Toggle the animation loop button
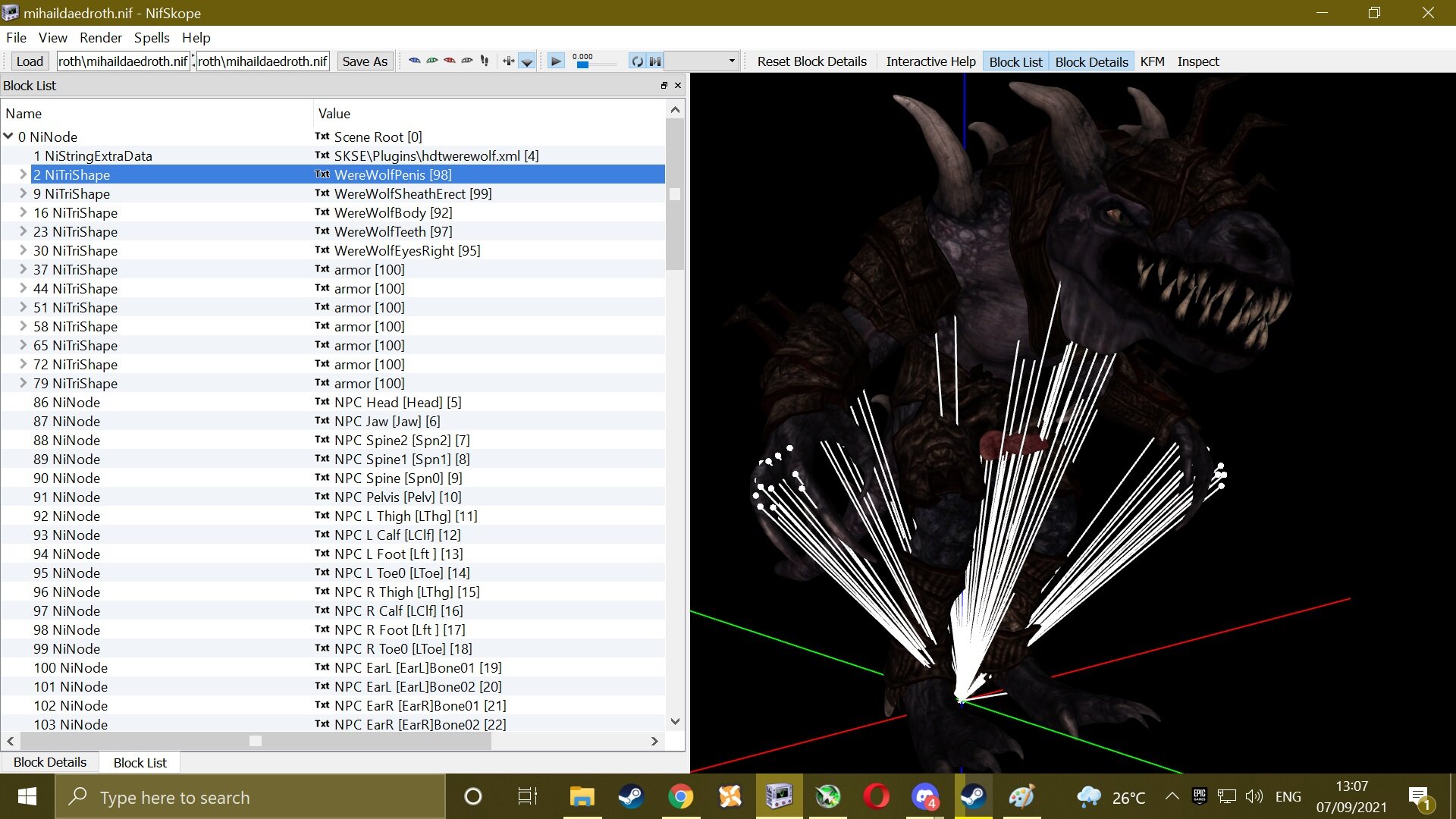The height and width of the screenshot is (819, 1456). [x=637, y=61]
